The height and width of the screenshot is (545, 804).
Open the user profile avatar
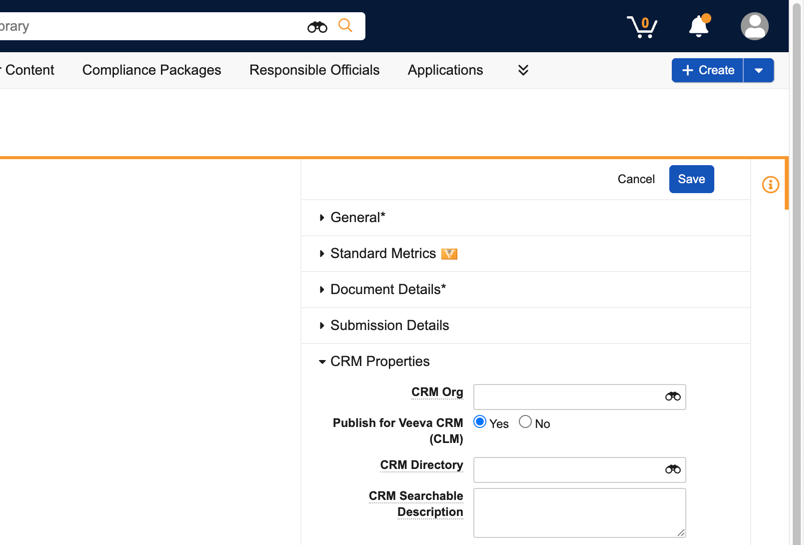pyautogui.click(x=754, y=26)
